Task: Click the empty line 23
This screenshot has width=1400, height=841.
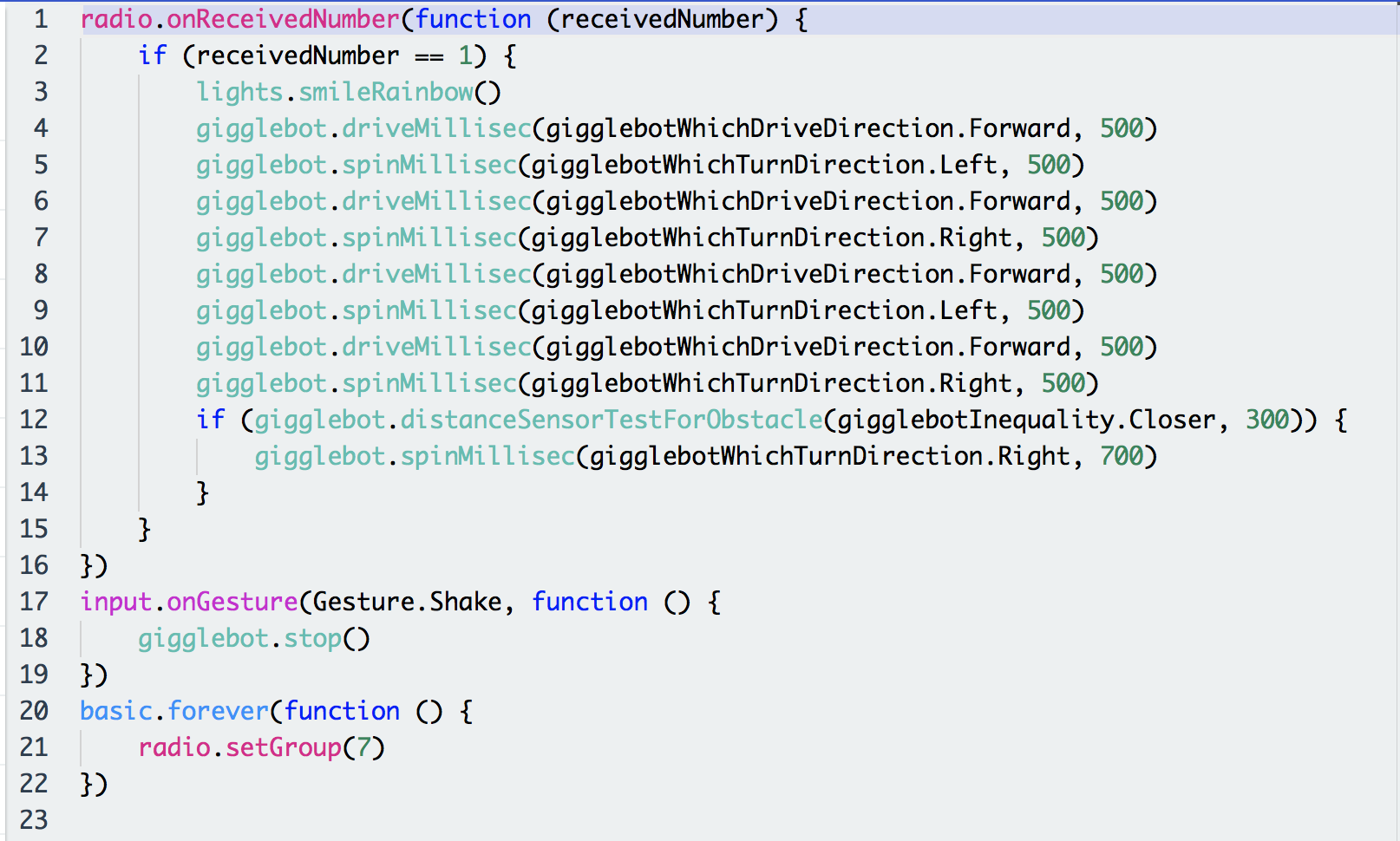Action: [347, 819]
